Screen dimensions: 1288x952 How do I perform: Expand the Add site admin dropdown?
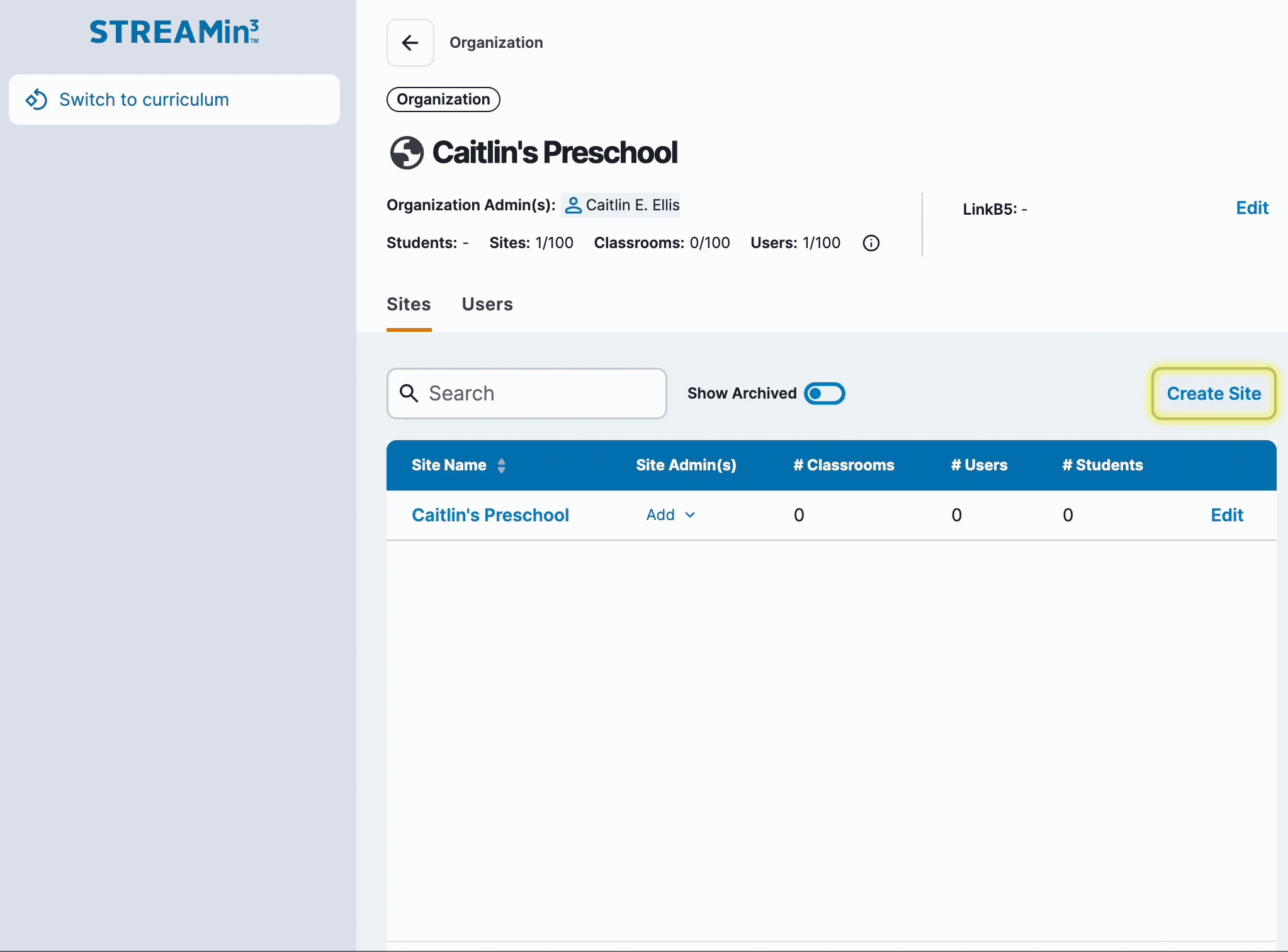point(671,515)
